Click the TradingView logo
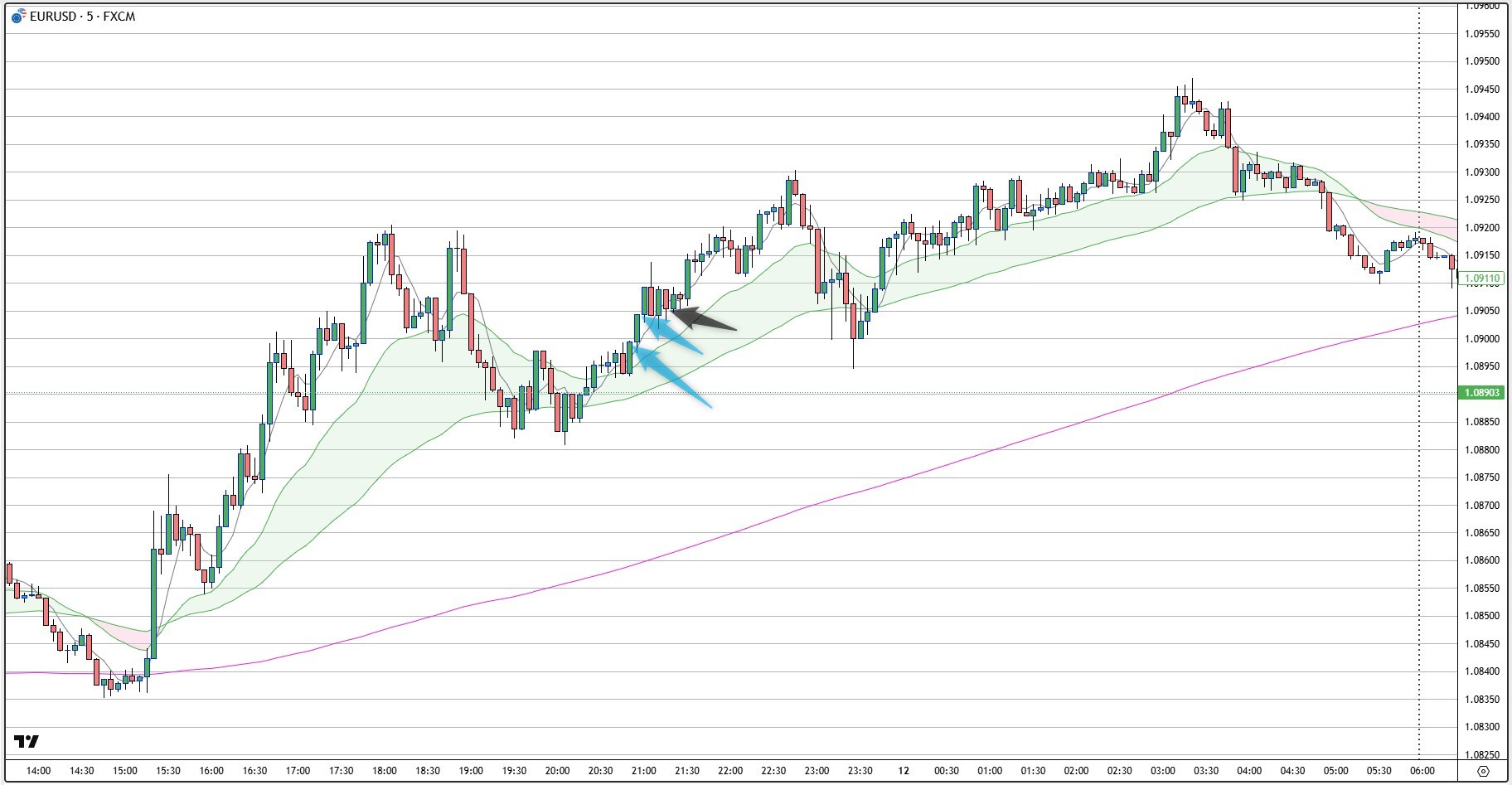This screenshot has width=1512, height=785. [27, 741]
